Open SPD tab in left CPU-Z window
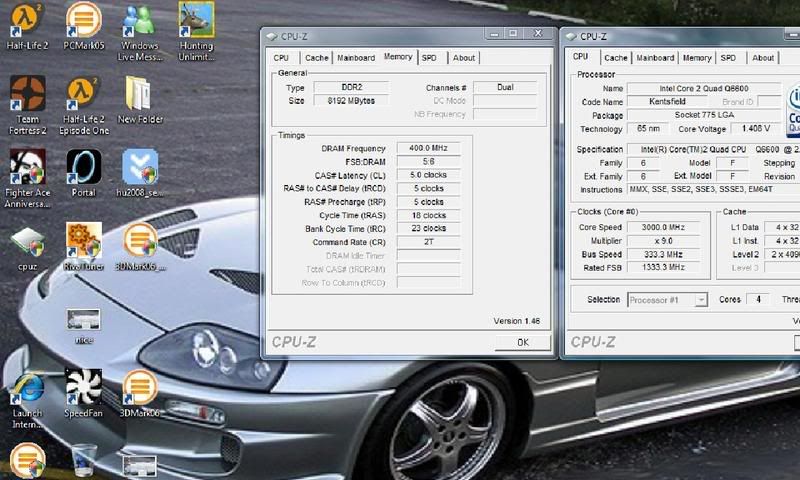800x480 pixels. click(430, 58)
